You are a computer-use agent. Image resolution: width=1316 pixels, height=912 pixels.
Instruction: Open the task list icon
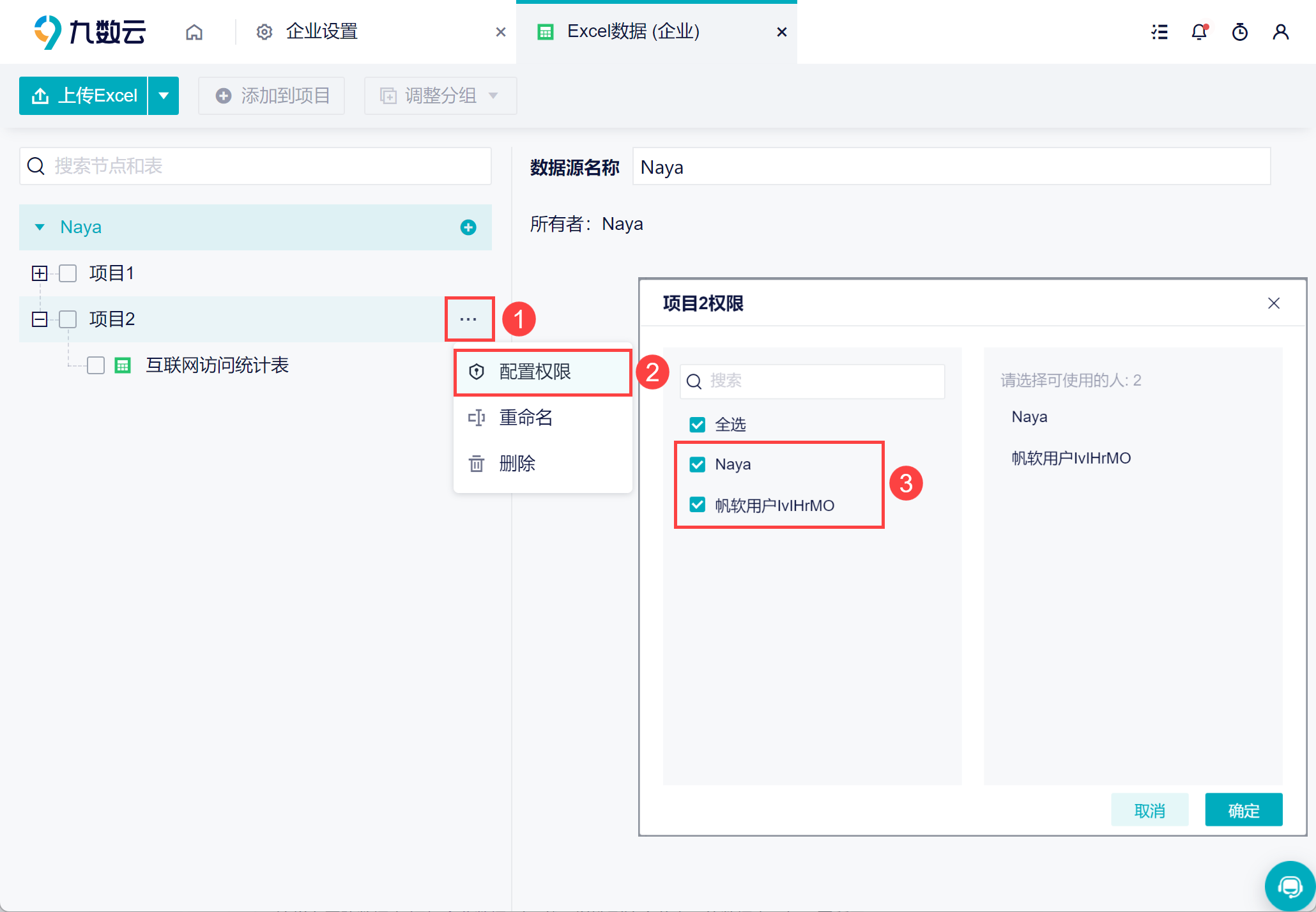click(x=1159, y=32)
